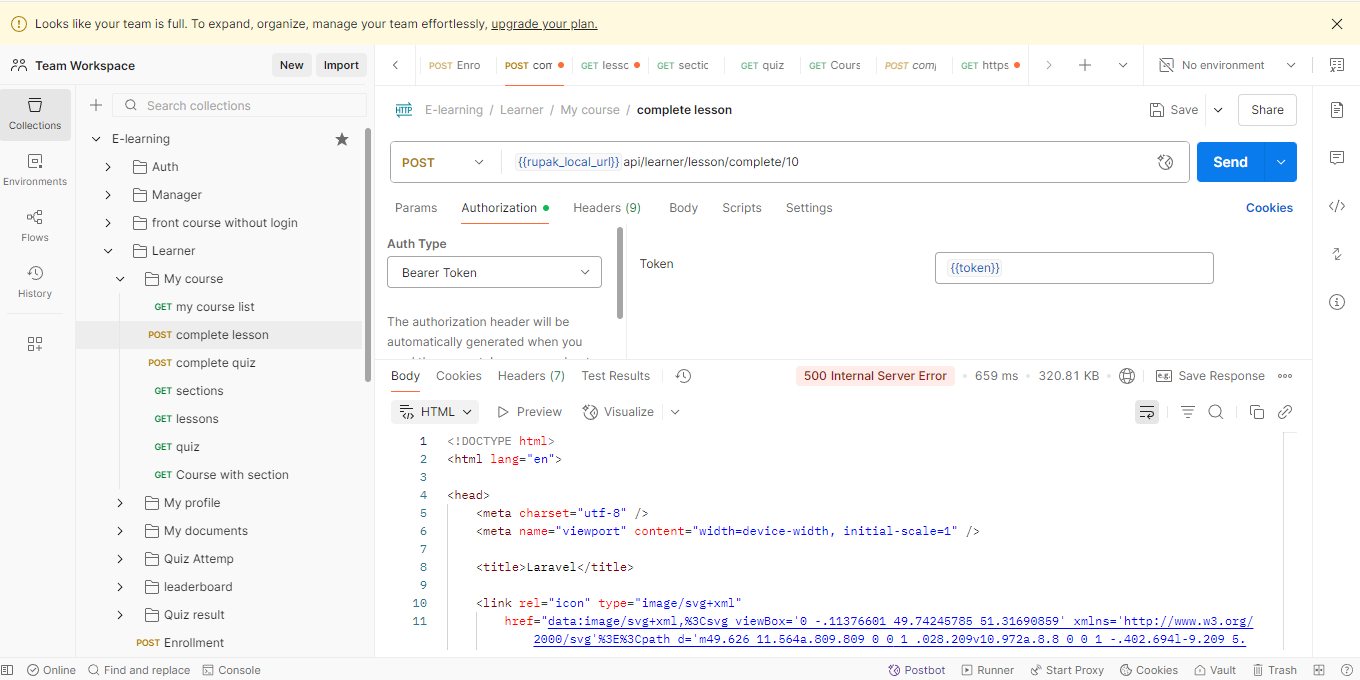Follow the upgrade your plan link
Screen dimensions: 1360x680
point(544,24)
